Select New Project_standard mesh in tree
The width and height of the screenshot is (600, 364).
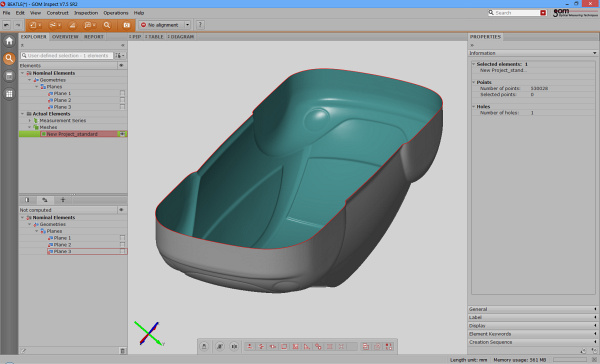click(x=72, y=134)
